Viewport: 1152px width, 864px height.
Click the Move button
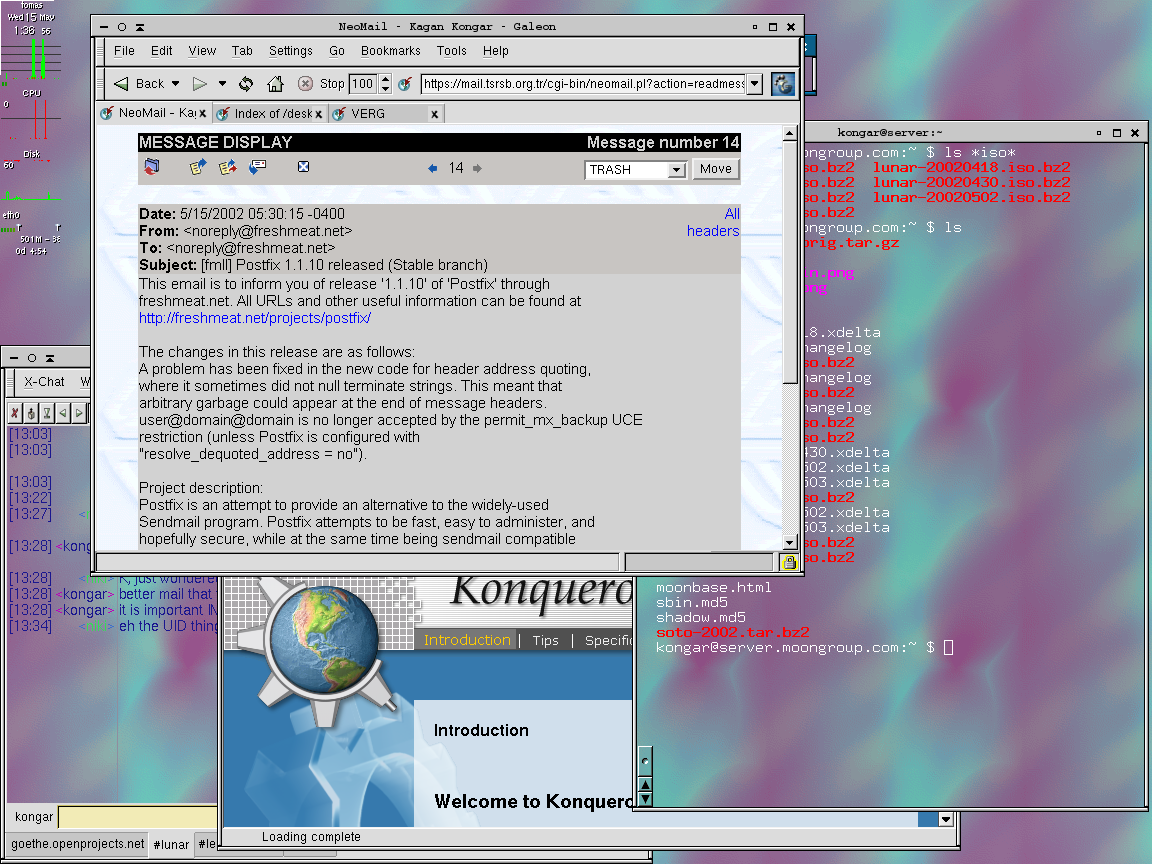pos(715,169)
